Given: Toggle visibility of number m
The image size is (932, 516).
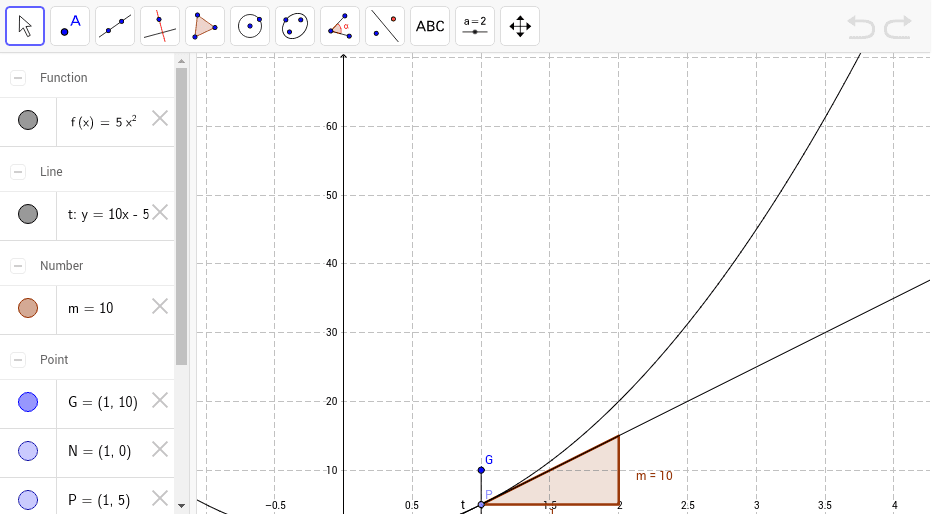Looking at the screenshot, I should click(28, 308).
